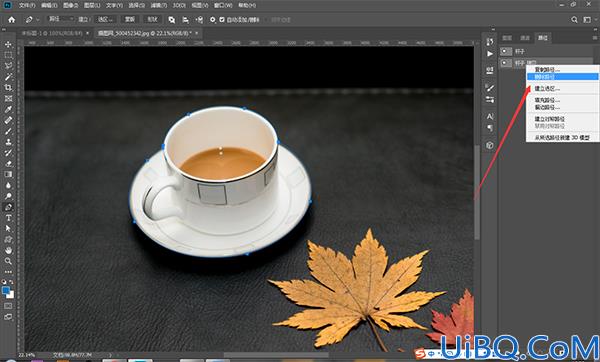
Task: Open the History panel icon
Action: pos(490,41)
